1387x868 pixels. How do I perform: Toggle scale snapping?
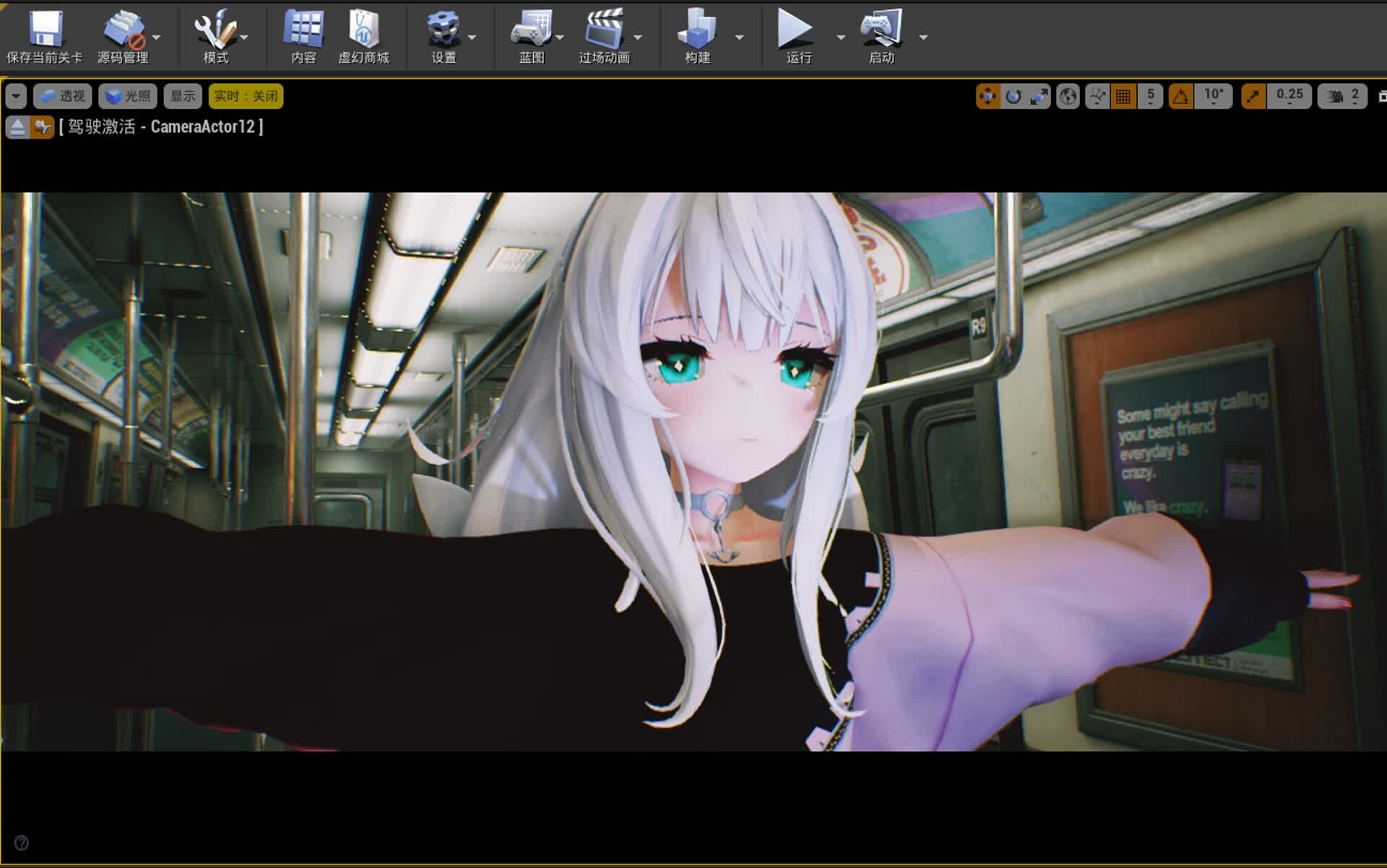1253,96
